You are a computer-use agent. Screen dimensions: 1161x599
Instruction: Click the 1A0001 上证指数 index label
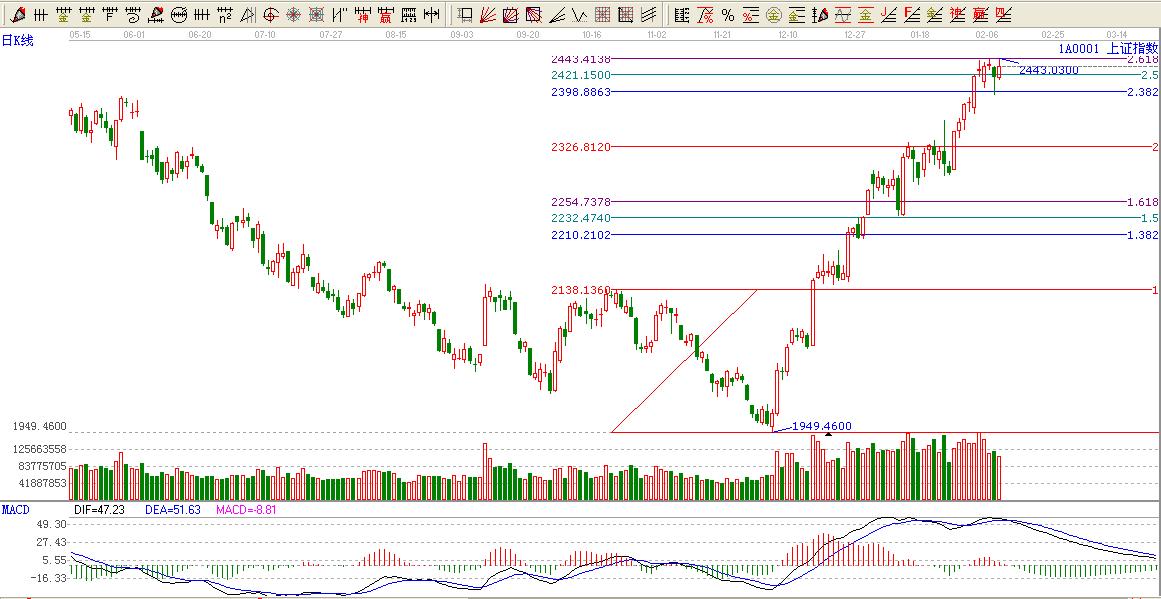1108,47
